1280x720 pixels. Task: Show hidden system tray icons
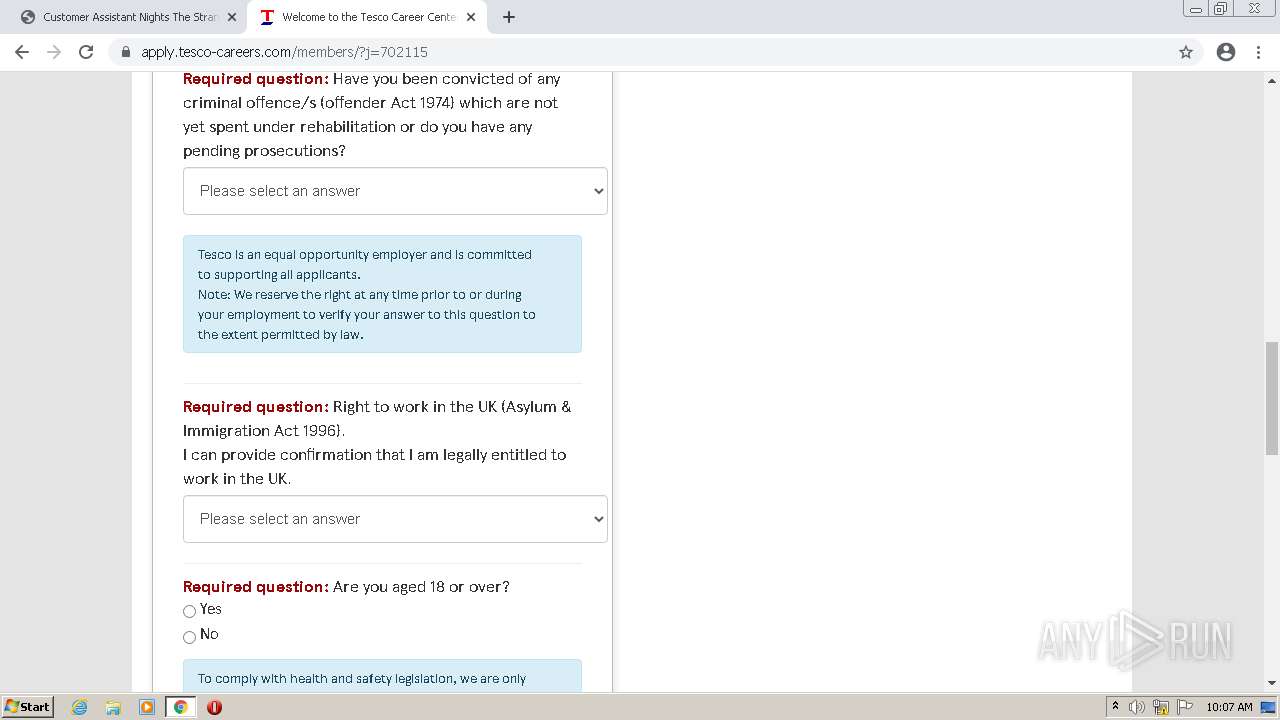pos(1115,707)
